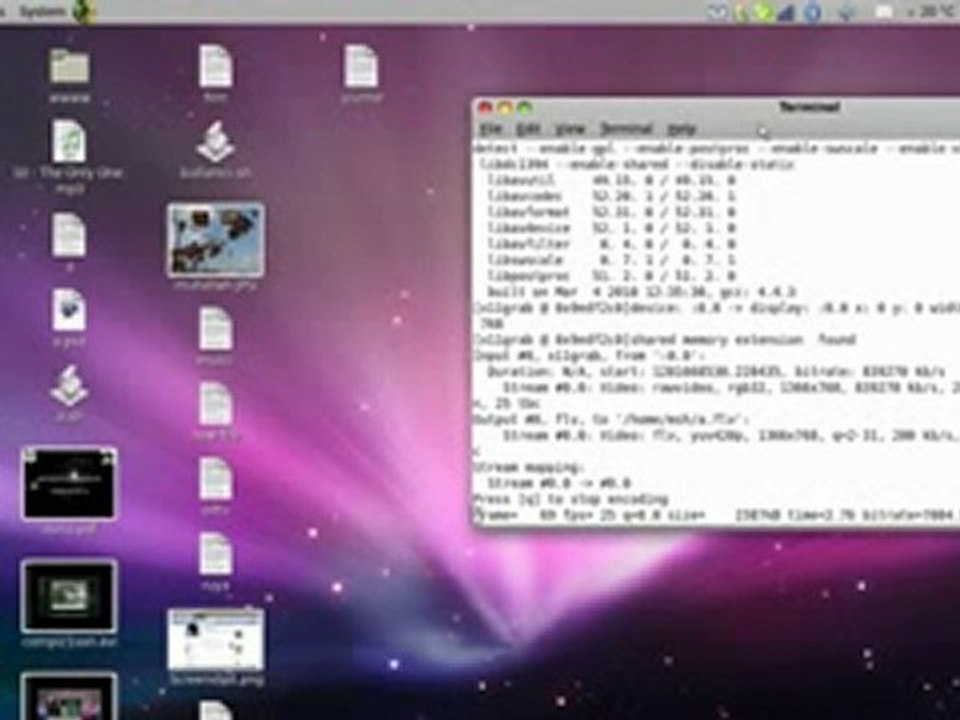Click the 'frame= 69 fps= 25' status line
The width and height of the screenshot is (960, 720).
tap(716, 516)
